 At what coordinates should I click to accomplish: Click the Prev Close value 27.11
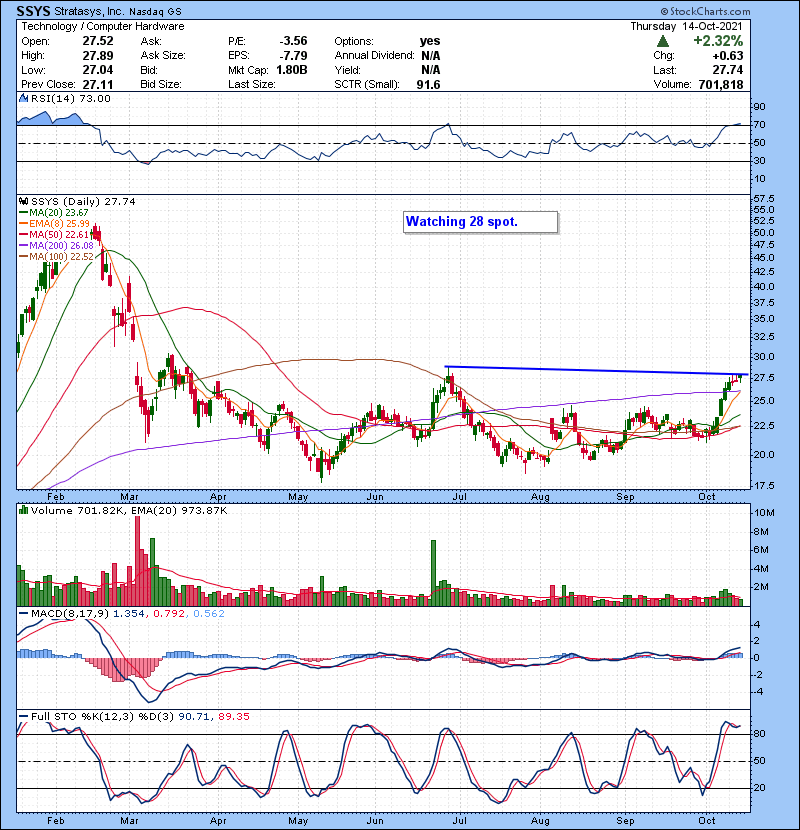[97, 84]
